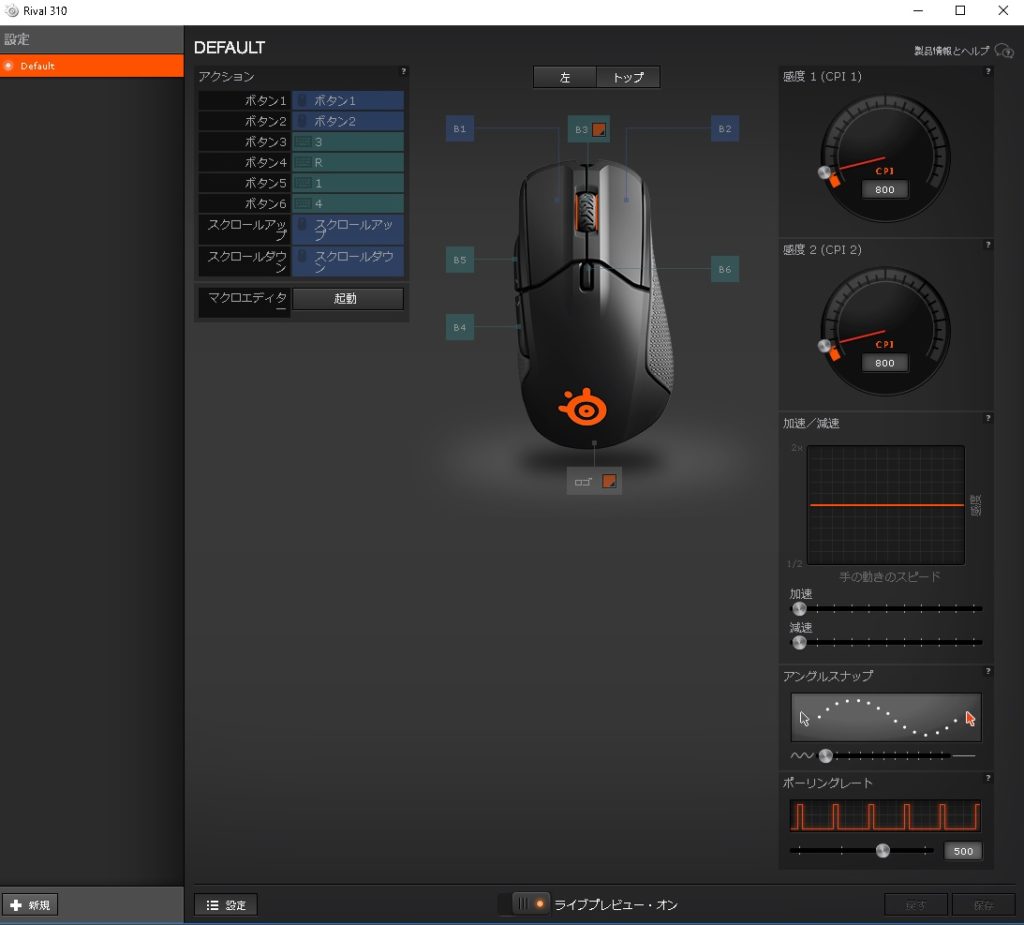Open ボタン1 action assignment dropdown
This screenshot has width=1024, height=925.
[347, 101]
